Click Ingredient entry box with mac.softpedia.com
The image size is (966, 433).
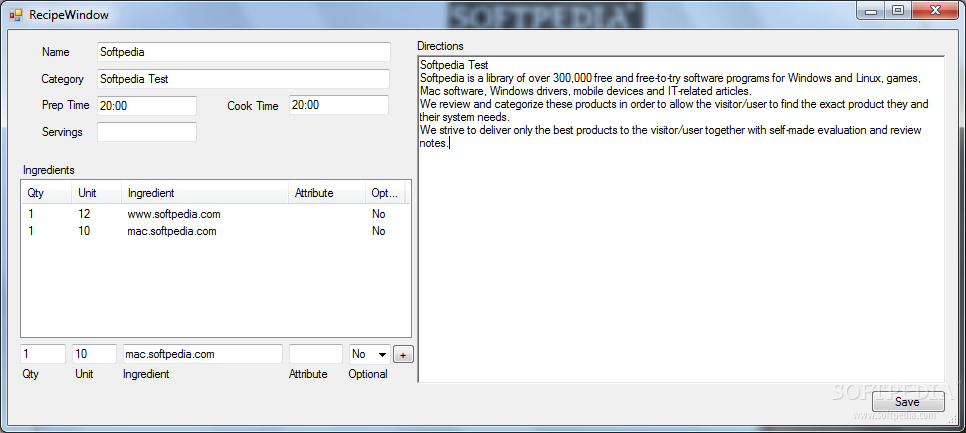click(x=203, y=354)
